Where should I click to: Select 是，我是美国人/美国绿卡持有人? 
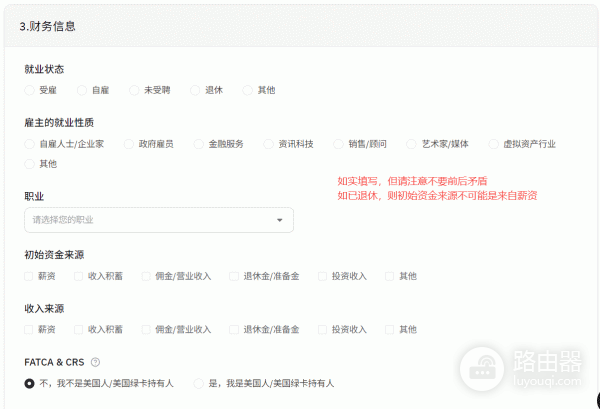[x=199, y=383]
